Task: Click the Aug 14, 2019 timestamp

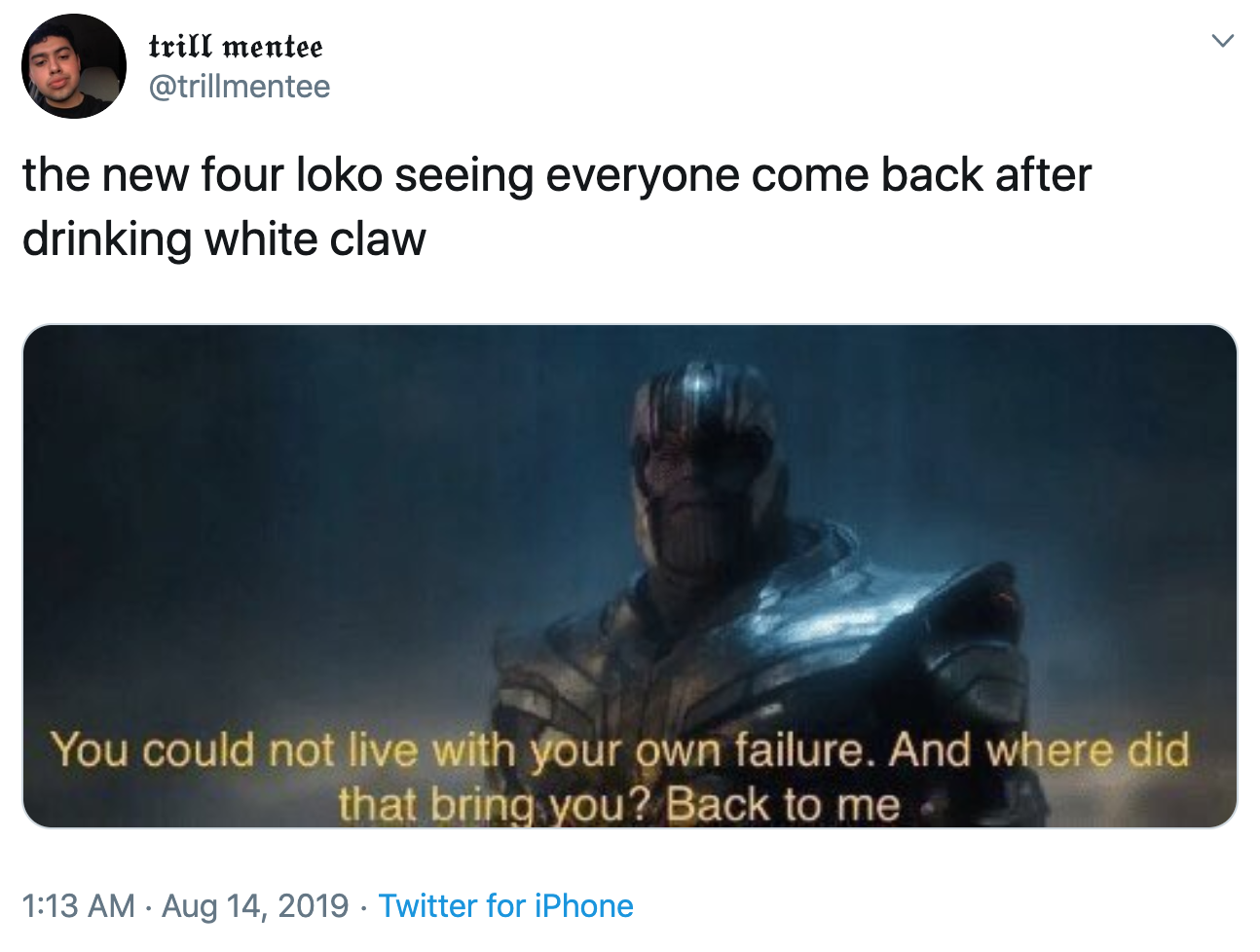Action: (251, 905)
